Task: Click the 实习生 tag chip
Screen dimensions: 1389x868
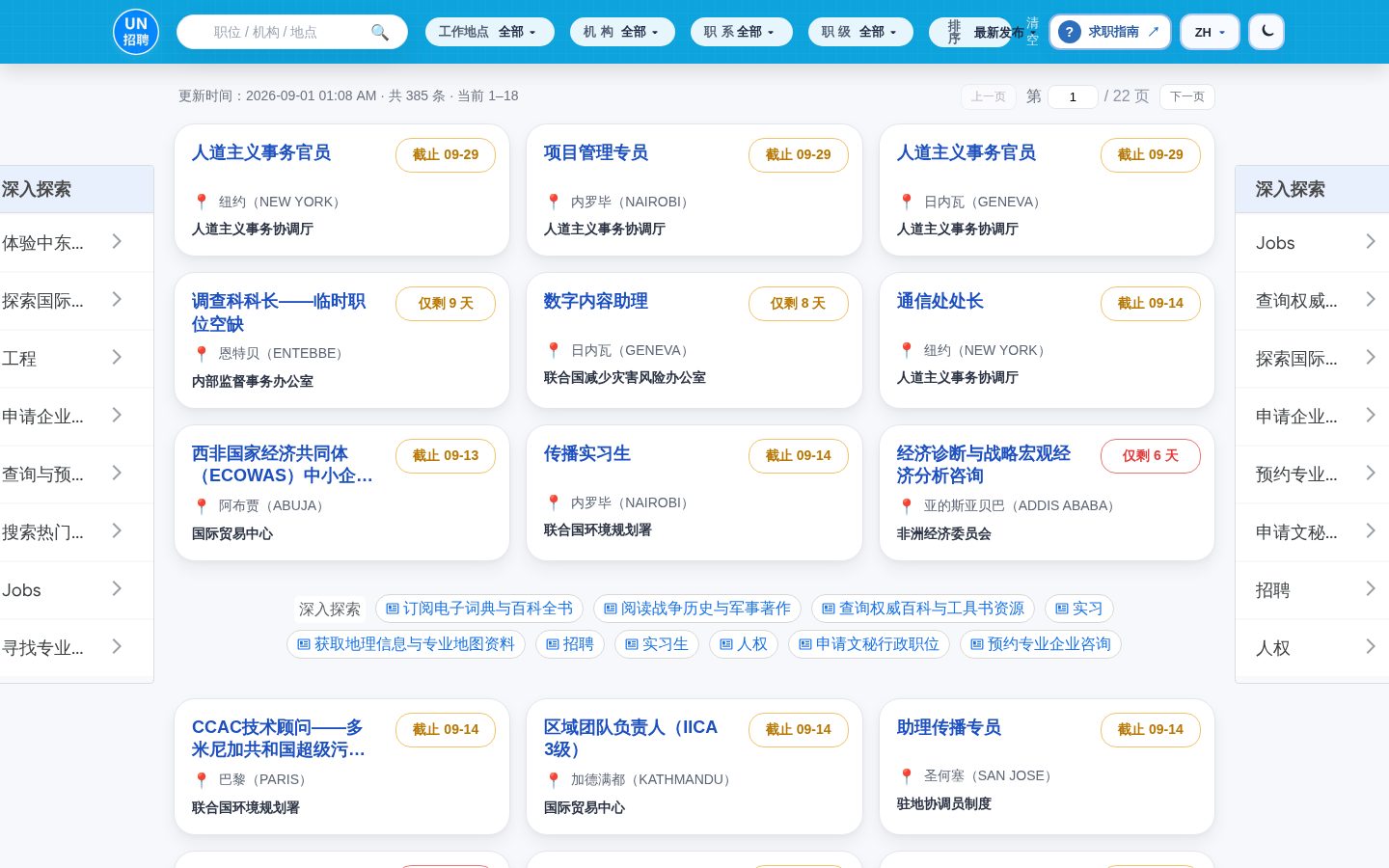Action: [657, 644]
